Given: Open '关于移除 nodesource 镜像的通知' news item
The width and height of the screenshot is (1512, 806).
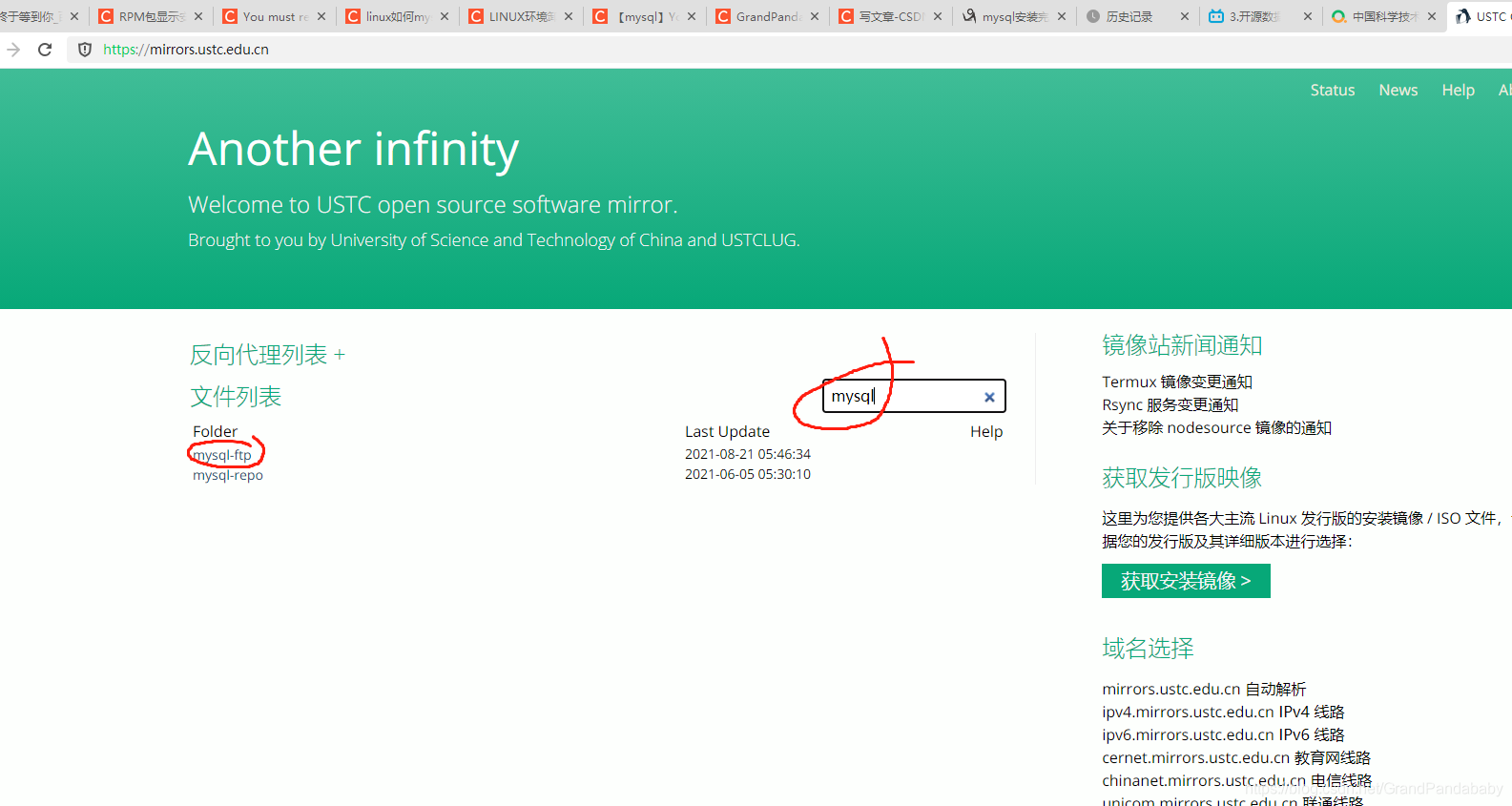Looking at the screenshot, I should click(x=1216, y=427).
